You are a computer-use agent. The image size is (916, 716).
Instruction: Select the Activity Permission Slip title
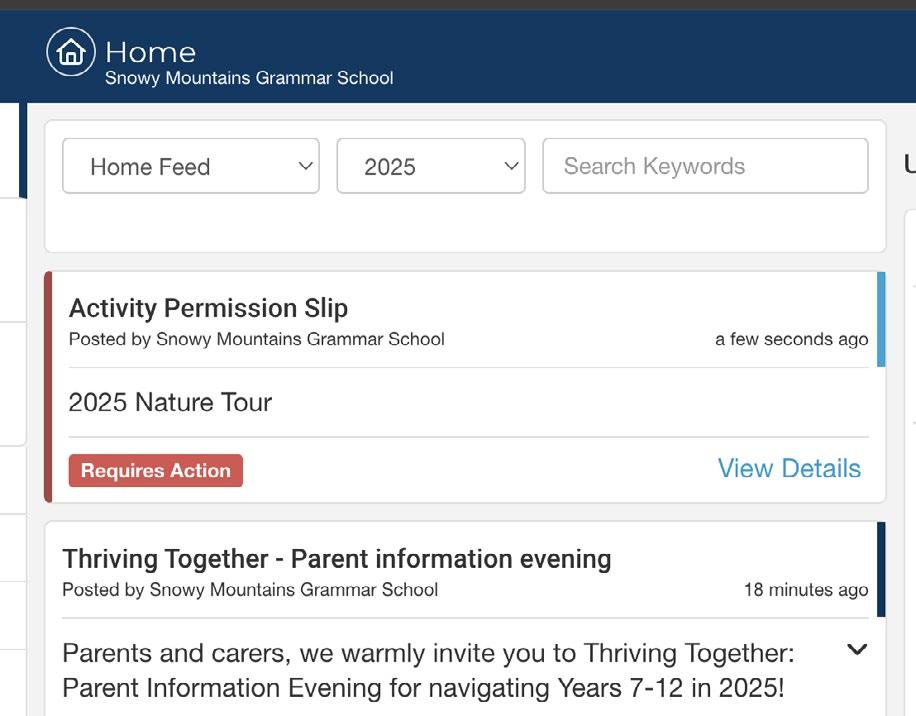[x=208, y=308]
